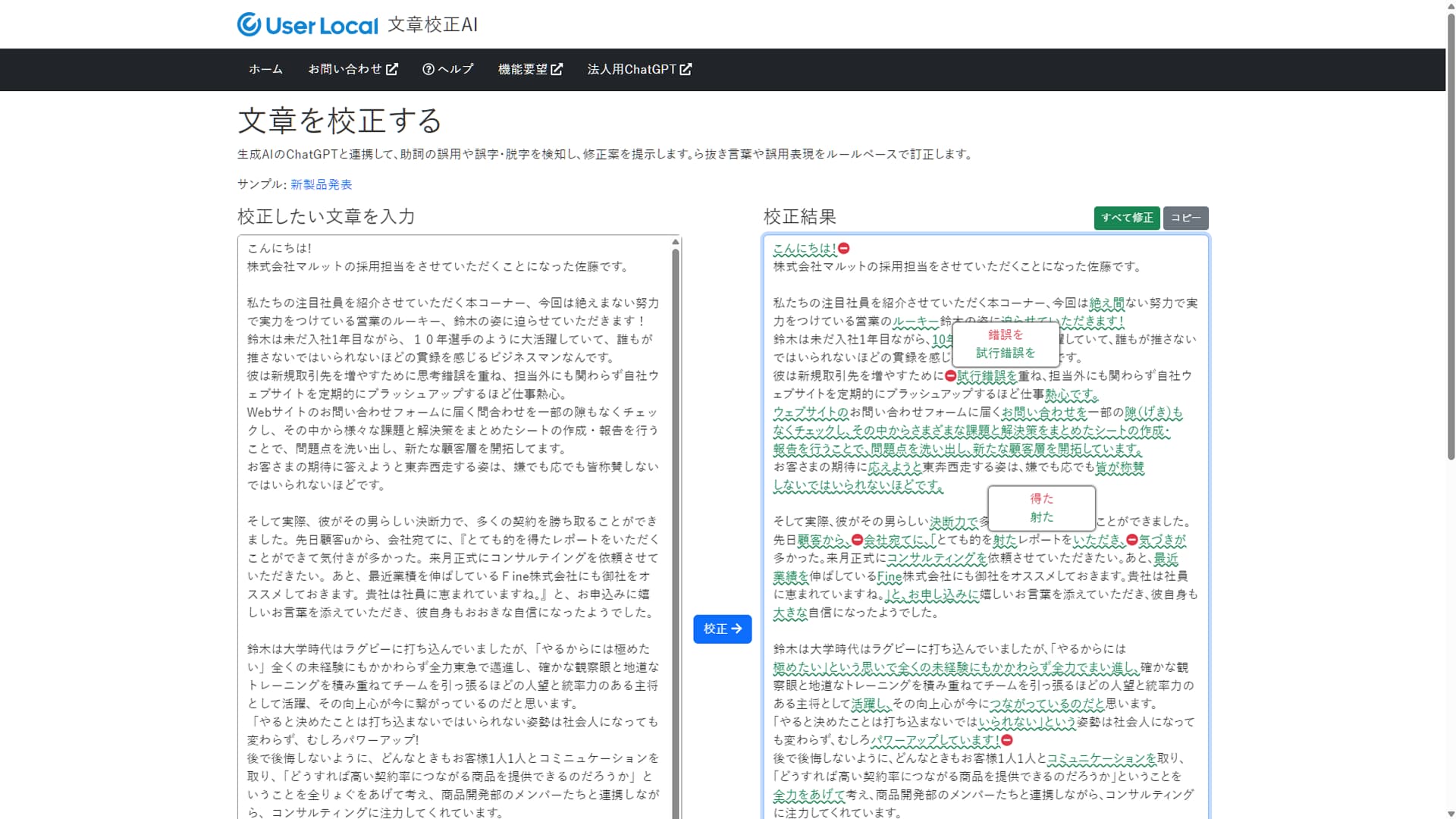Select 試行錯誤を suggestion in popup
Viewport: 1456px width, 819px height.
pyautogui.click(x=1005, y=353)
